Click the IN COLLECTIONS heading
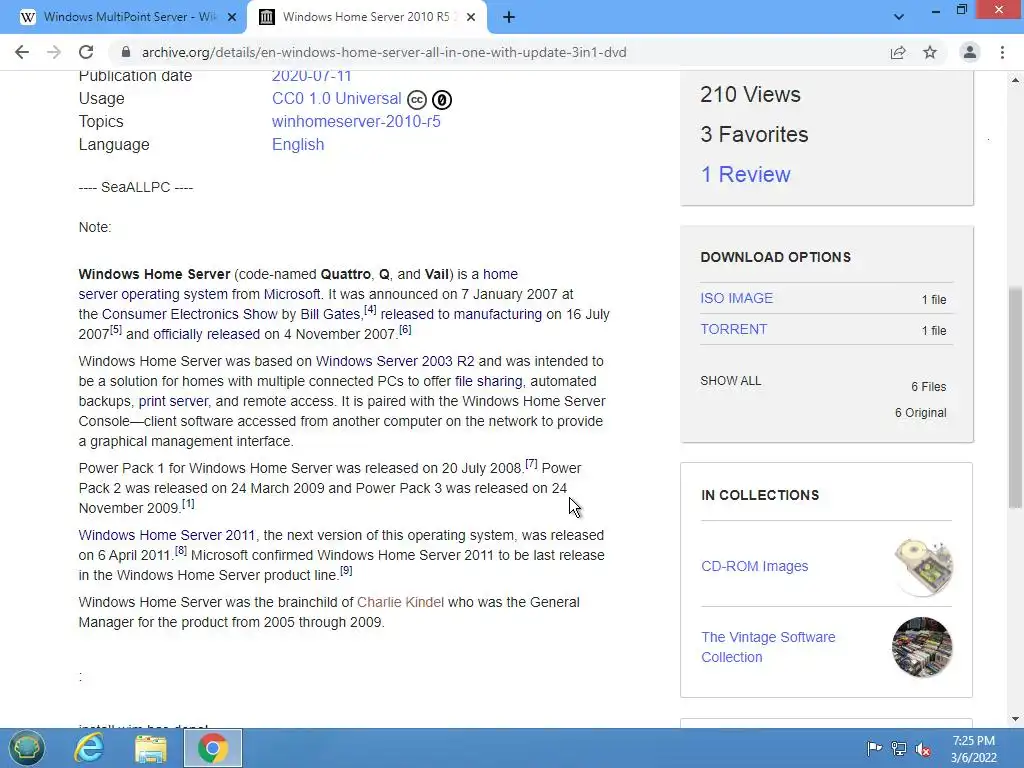Image resolution: width=1024 pixels, height=768 pixels. [760, 495]
